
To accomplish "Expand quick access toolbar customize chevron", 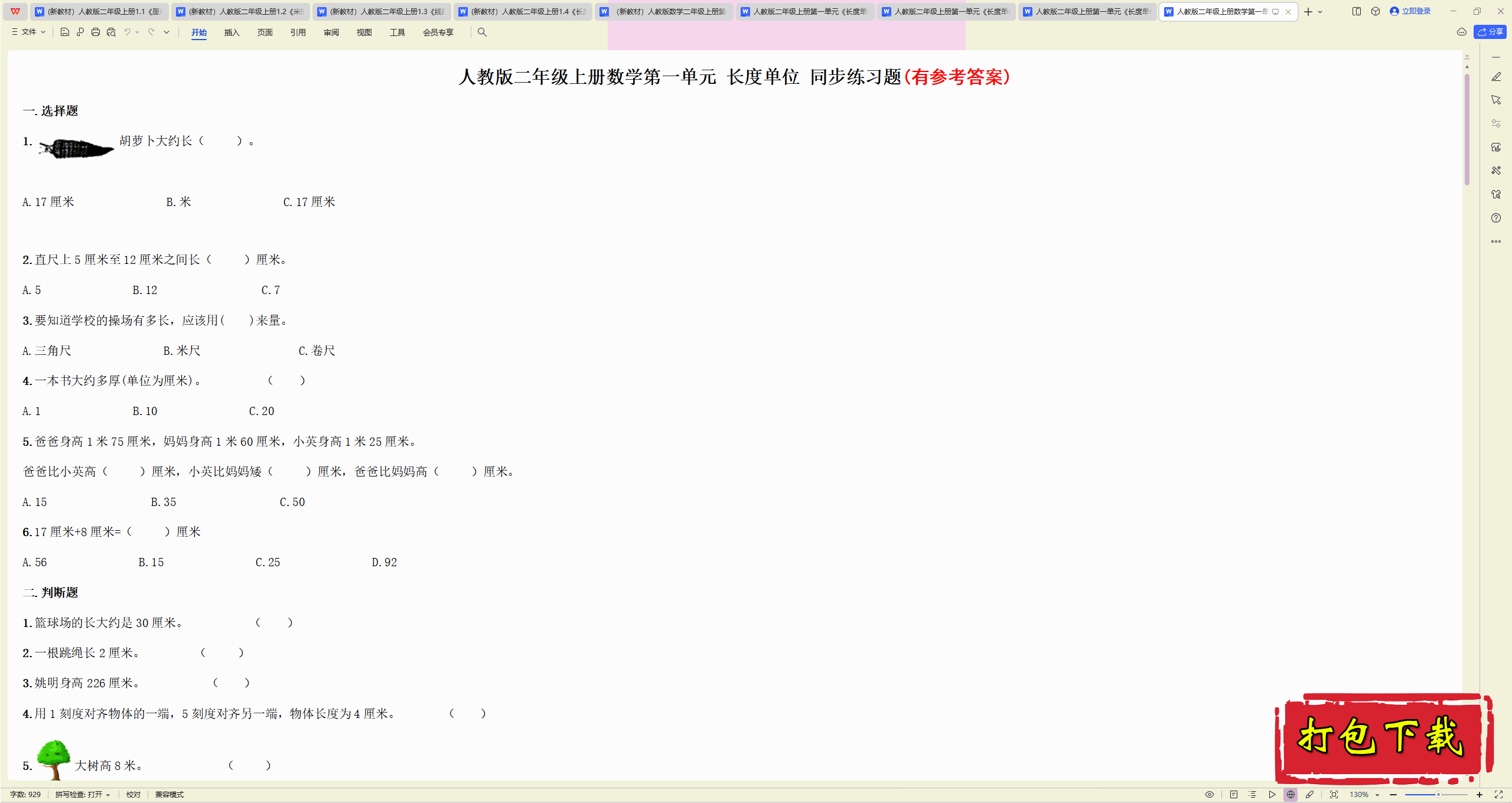I will pyautogui.click(x=167, y=32).
